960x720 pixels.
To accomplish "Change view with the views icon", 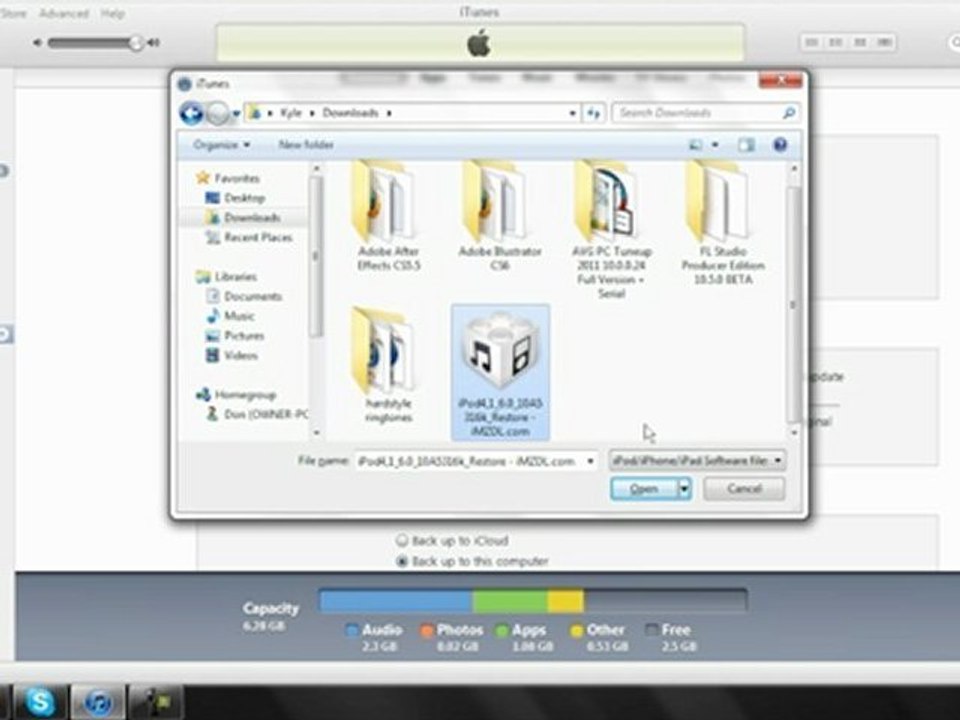I will coord(696,145).
